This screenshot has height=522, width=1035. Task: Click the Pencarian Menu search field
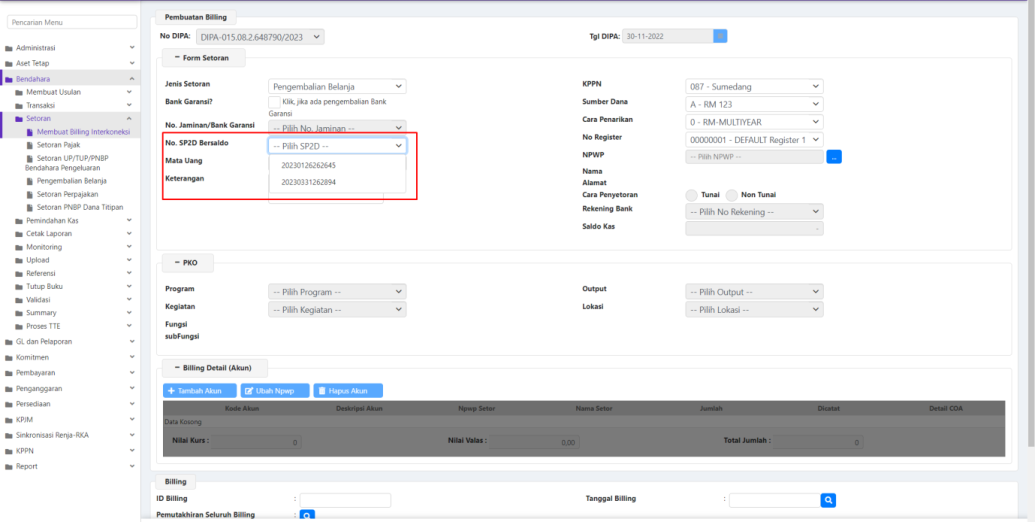[x=72, y=21]
